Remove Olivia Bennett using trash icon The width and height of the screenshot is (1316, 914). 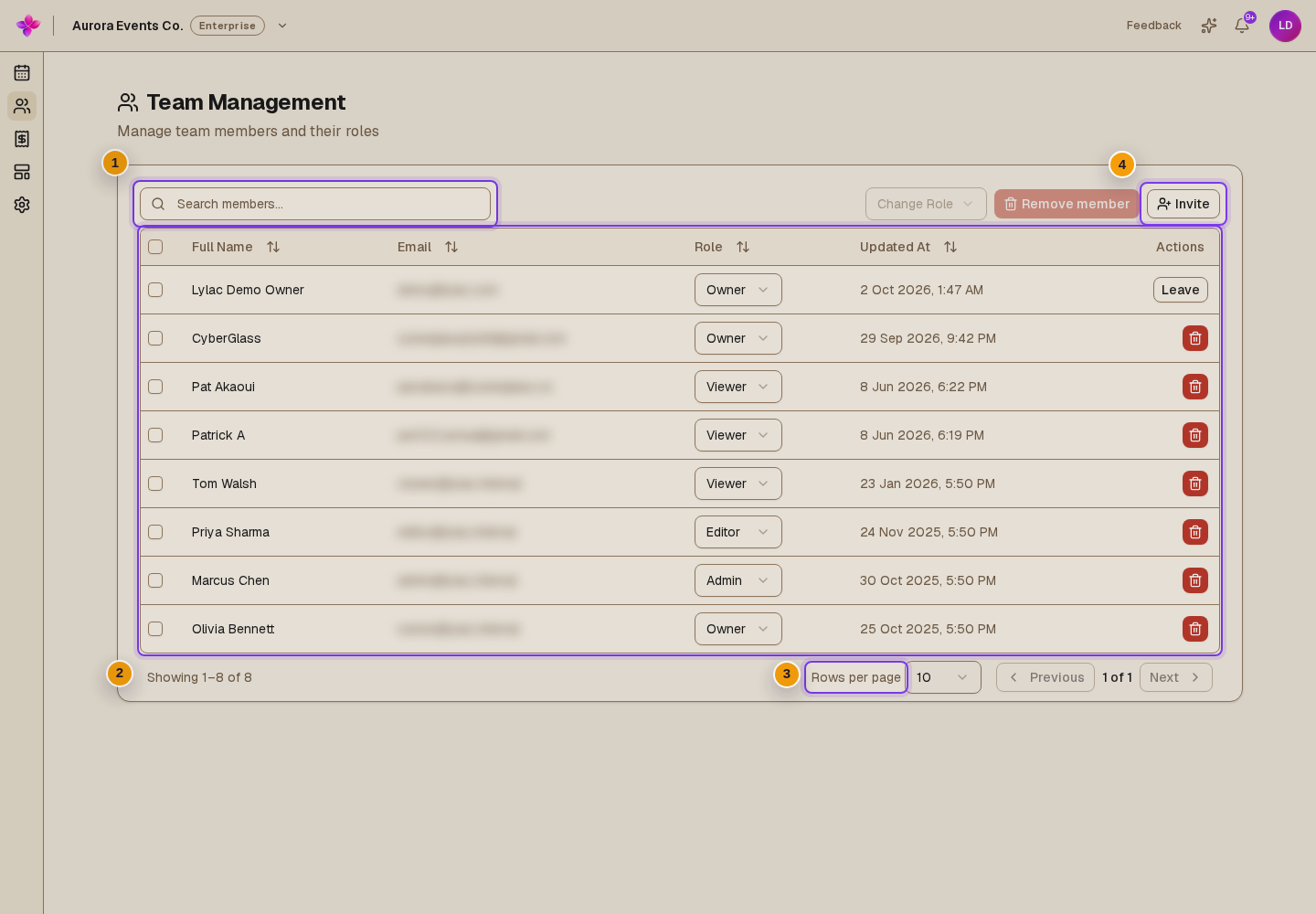coord(1195,629)
